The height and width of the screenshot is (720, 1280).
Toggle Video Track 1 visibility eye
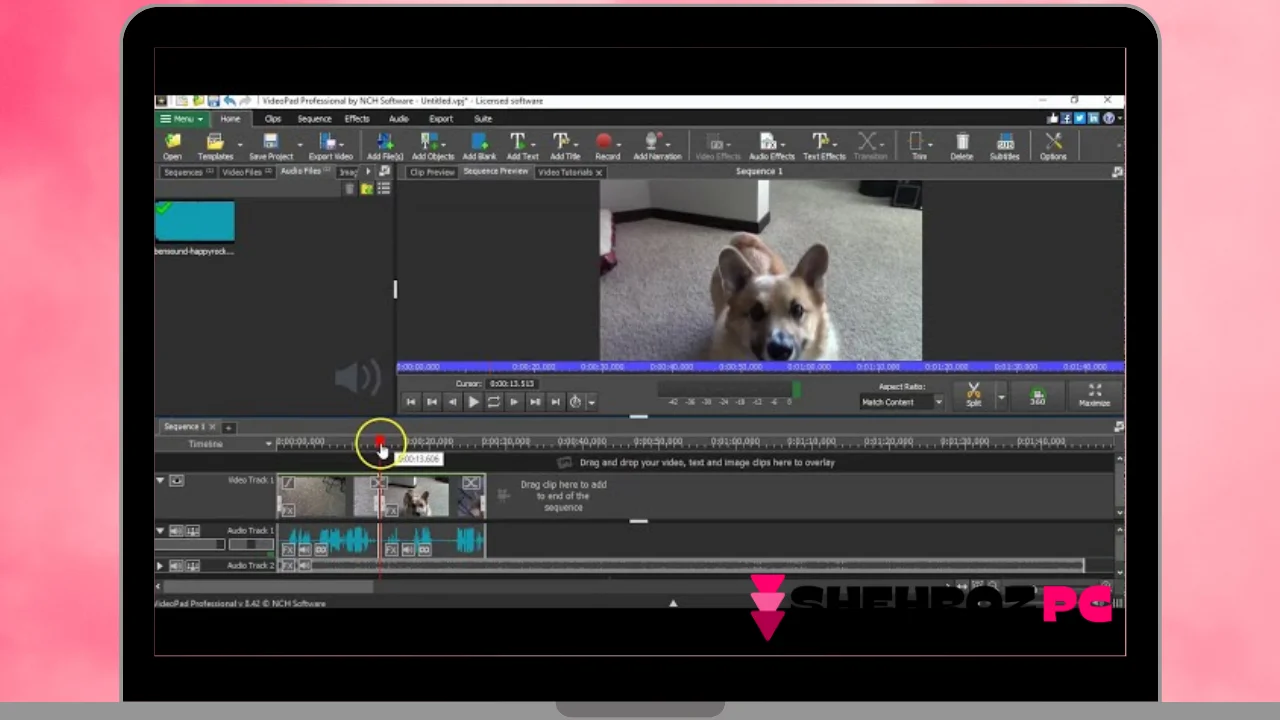(x=176, y=481)
